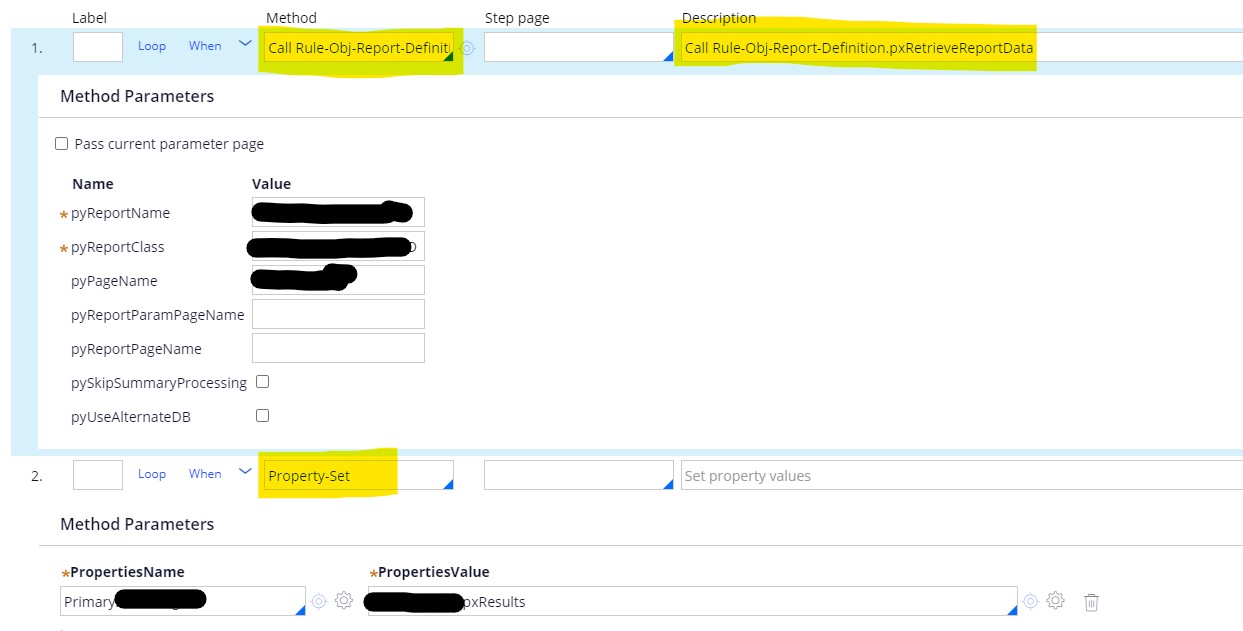Click the step 1 Step page field

point(575,47)
